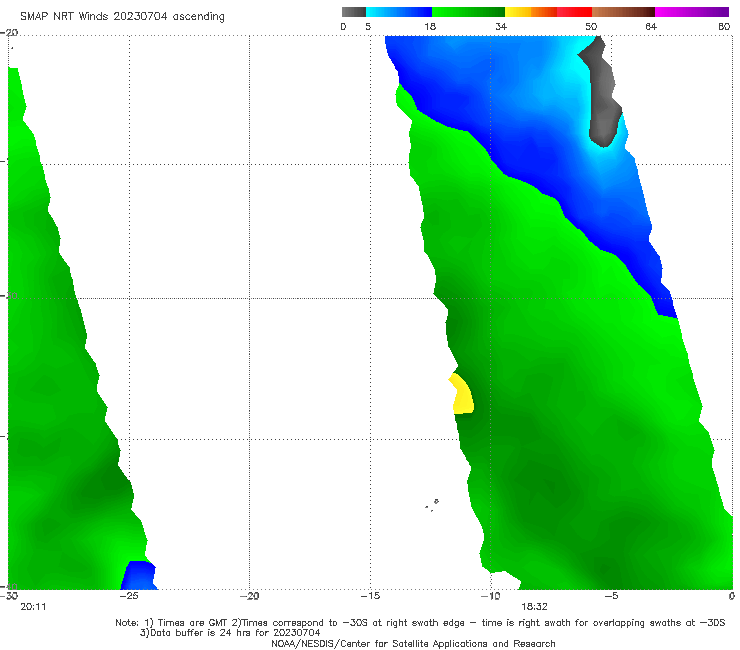Viewport: 740px width, 650px height.
Task: Click the color bar label '34'
Action: coord(501,27)
